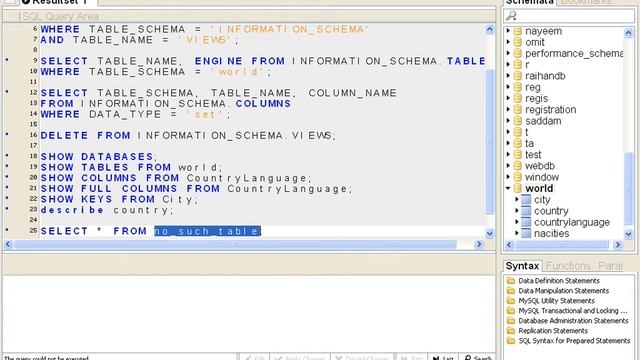Click the table icon beside nacities
The height and width of the screenshot is (360, 640).
[x=527, y=233]
